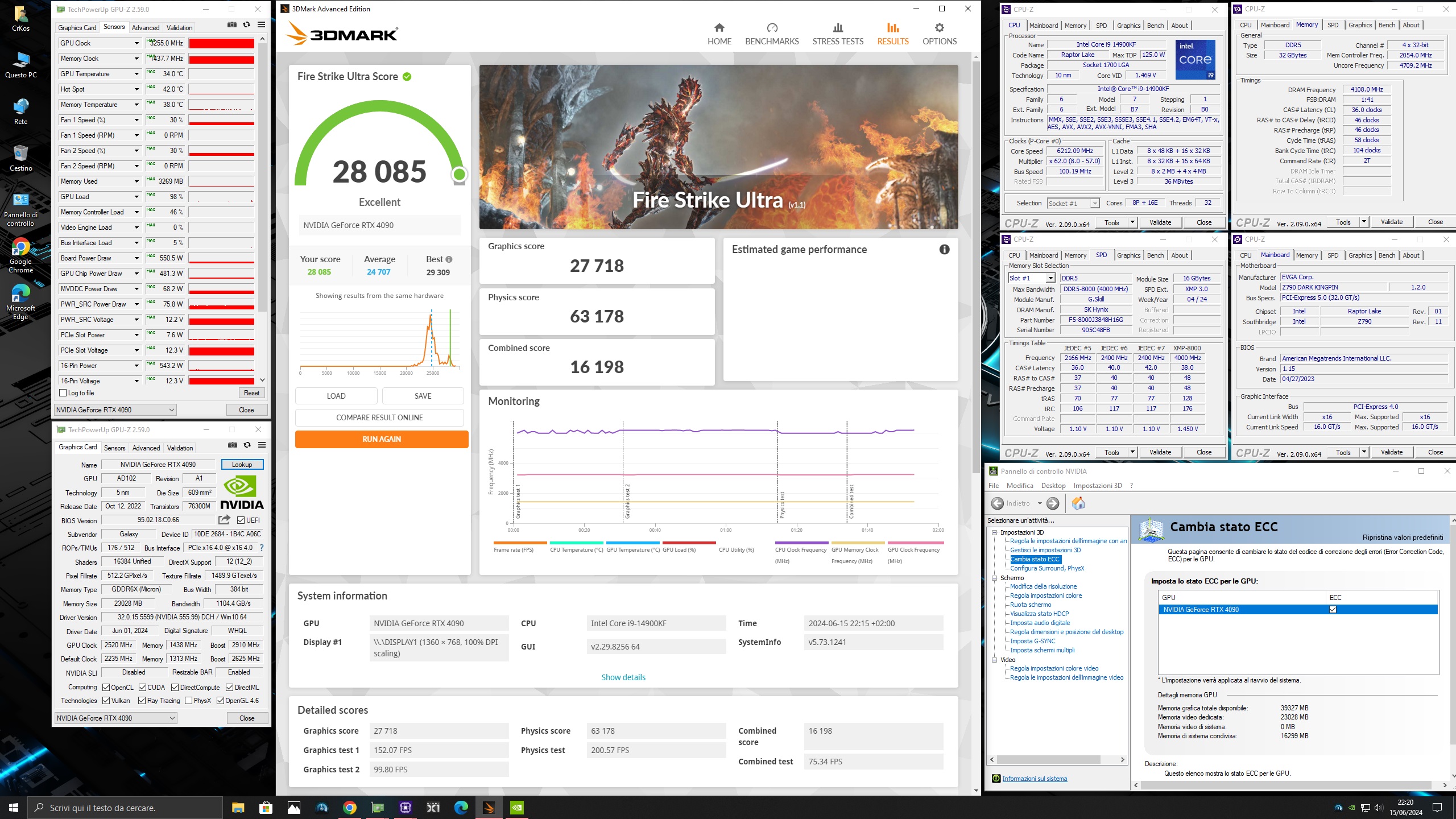
Task: Open the Board Power Draw sensor dropdown
Action: tap(136, 258)
